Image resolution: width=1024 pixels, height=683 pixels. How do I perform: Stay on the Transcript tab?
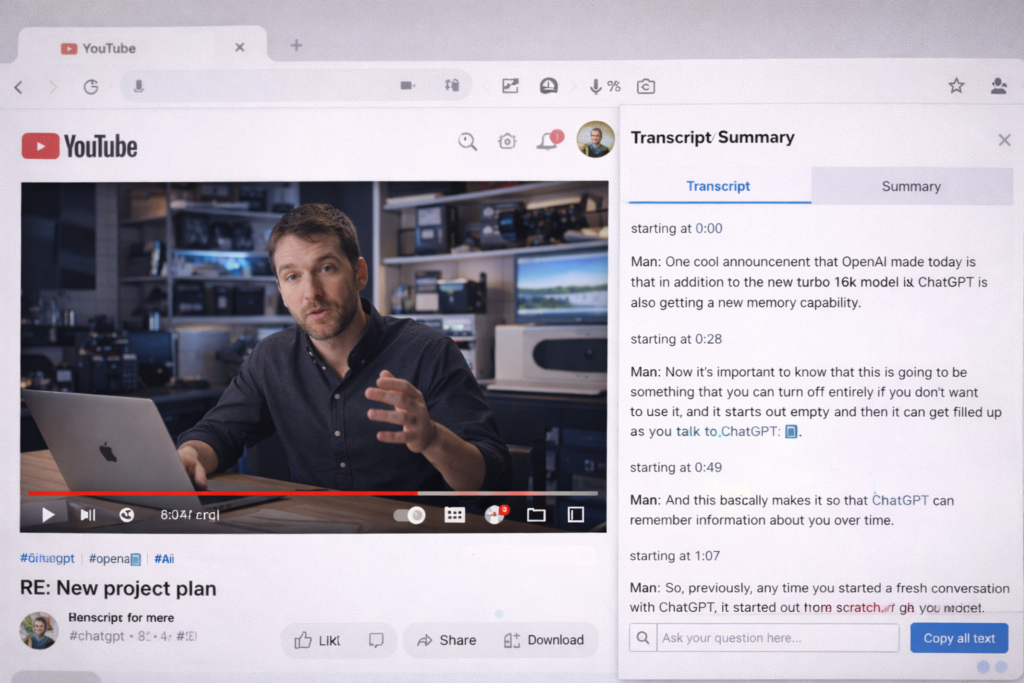pos(718,186)
